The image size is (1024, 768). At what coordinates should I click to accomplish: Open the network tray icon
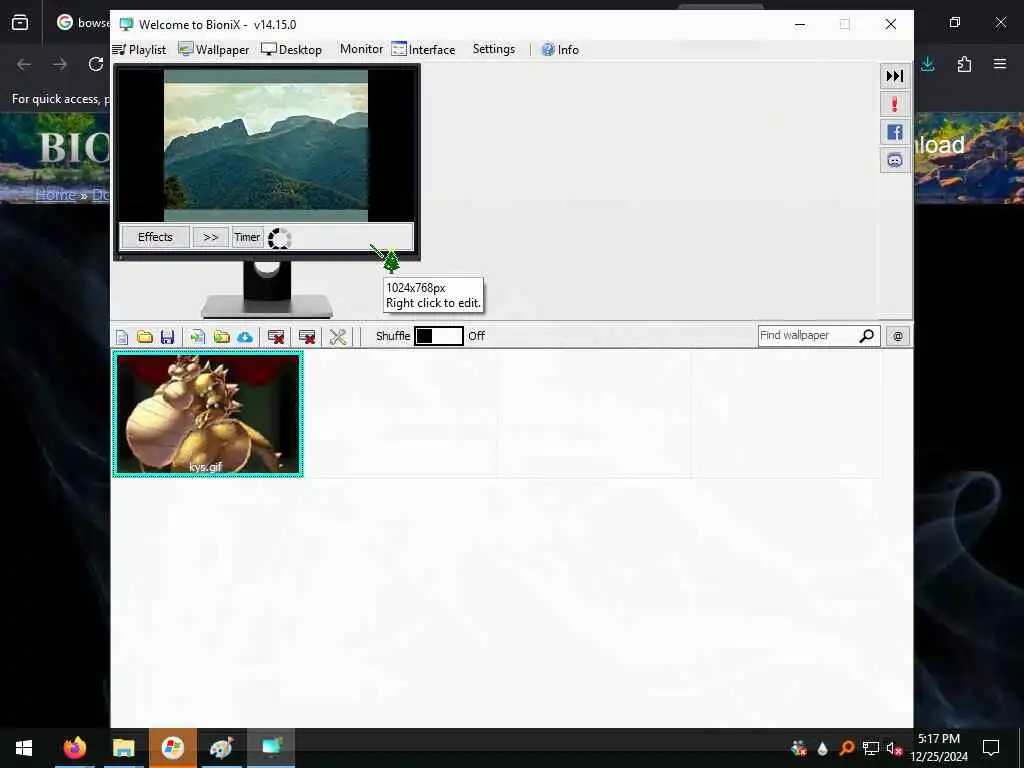coord(870,748)
